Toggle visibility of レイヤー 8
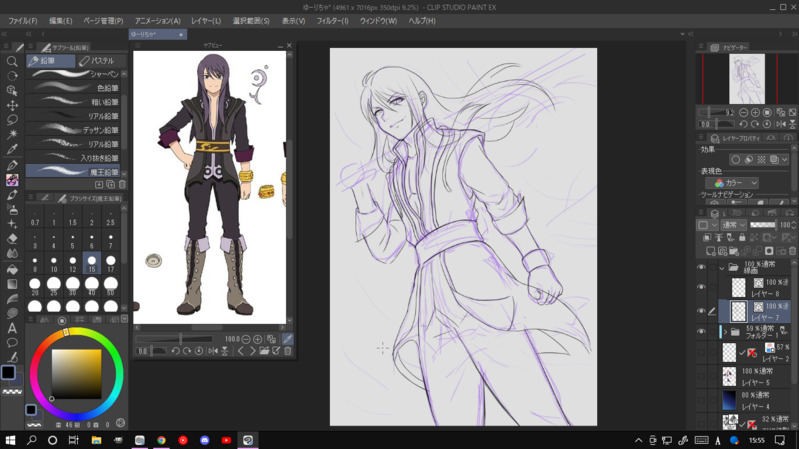Screen dimensions: 799x449 [701, 288]
